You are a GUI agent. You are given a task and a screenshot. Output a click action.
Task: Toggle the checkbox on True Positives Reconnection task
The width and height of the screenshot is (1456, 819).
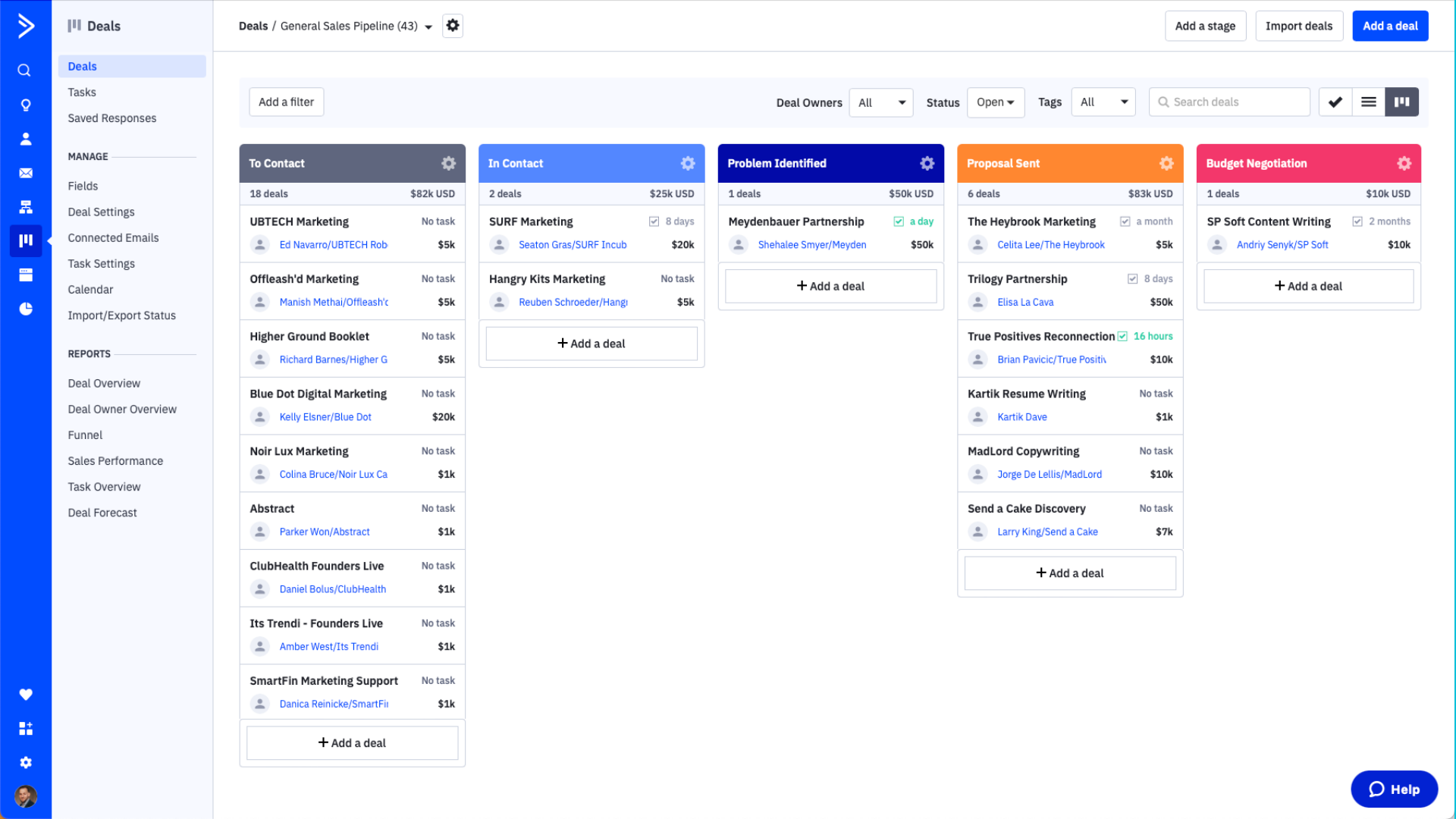pyautogui.click(x=1122, y=336)
